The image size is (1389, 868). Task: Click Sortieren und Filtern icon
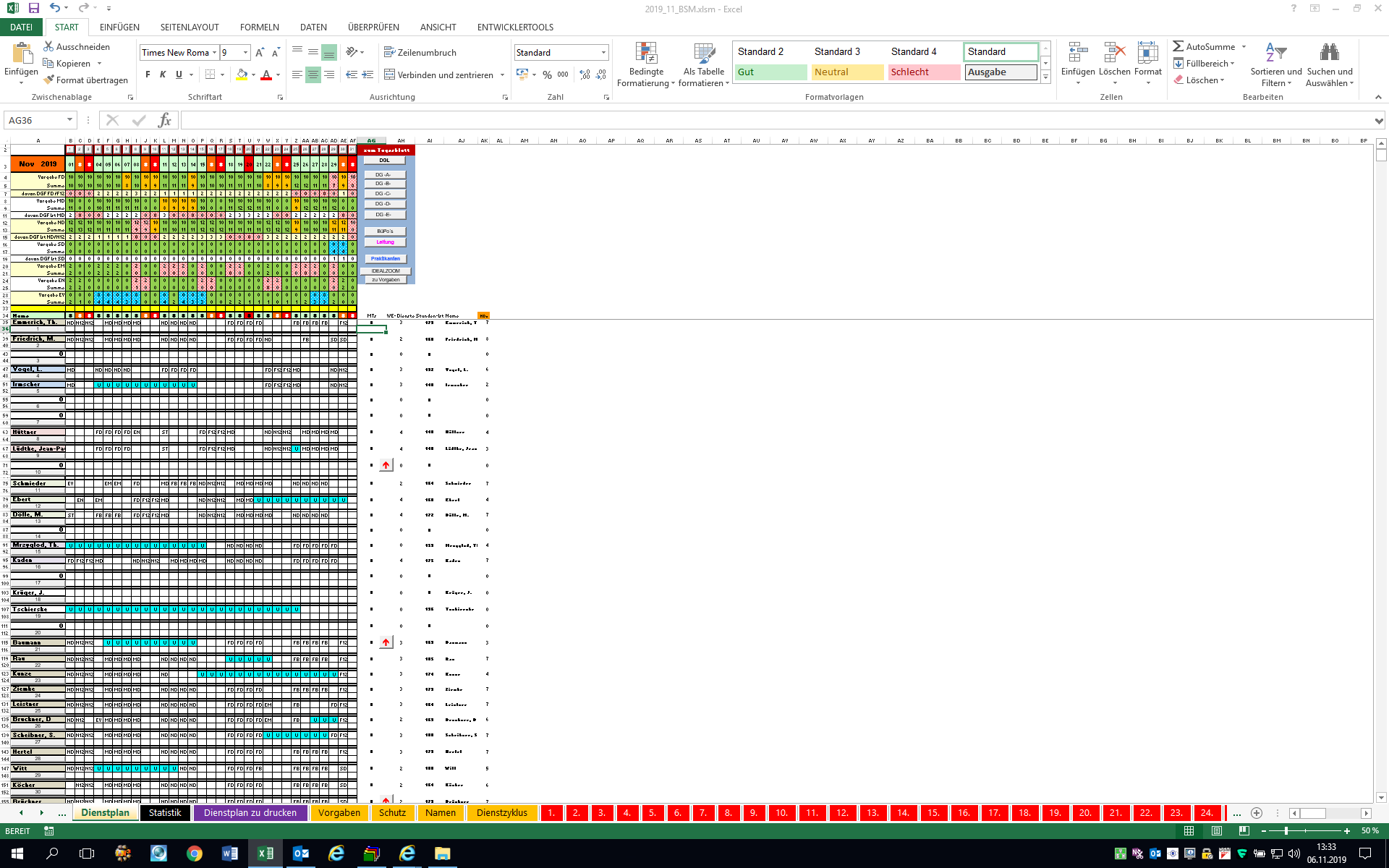1276,52
